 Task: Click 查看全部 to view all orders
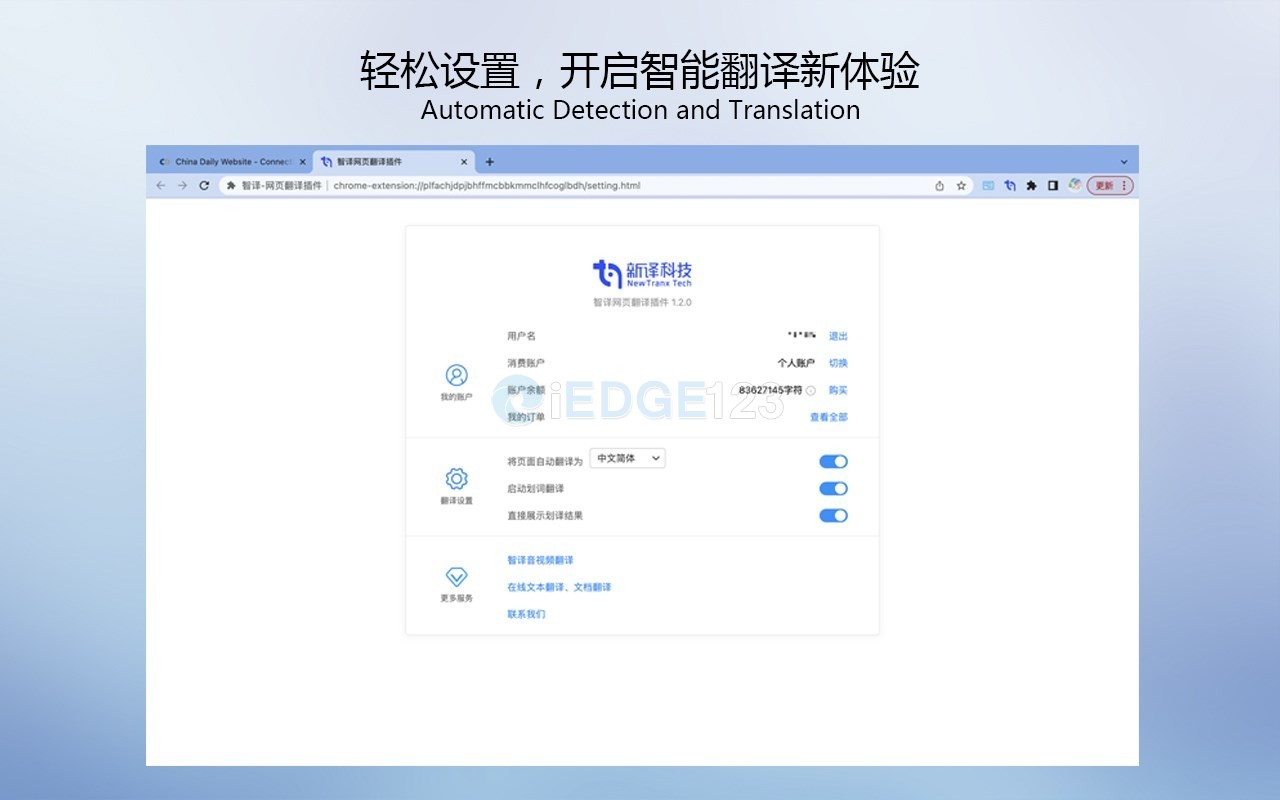pos(829,417)
